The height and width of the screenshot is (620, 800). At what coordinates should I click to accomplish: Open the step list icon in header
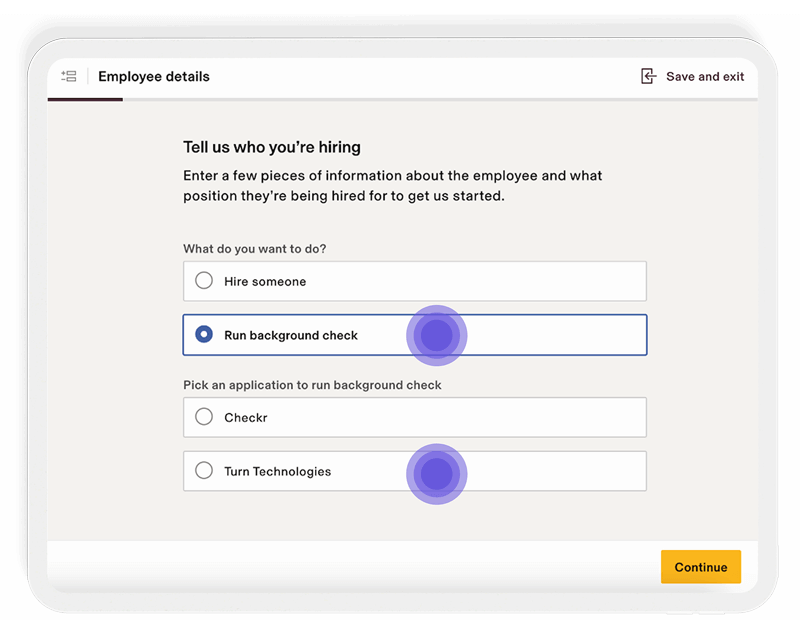[69, 76]
